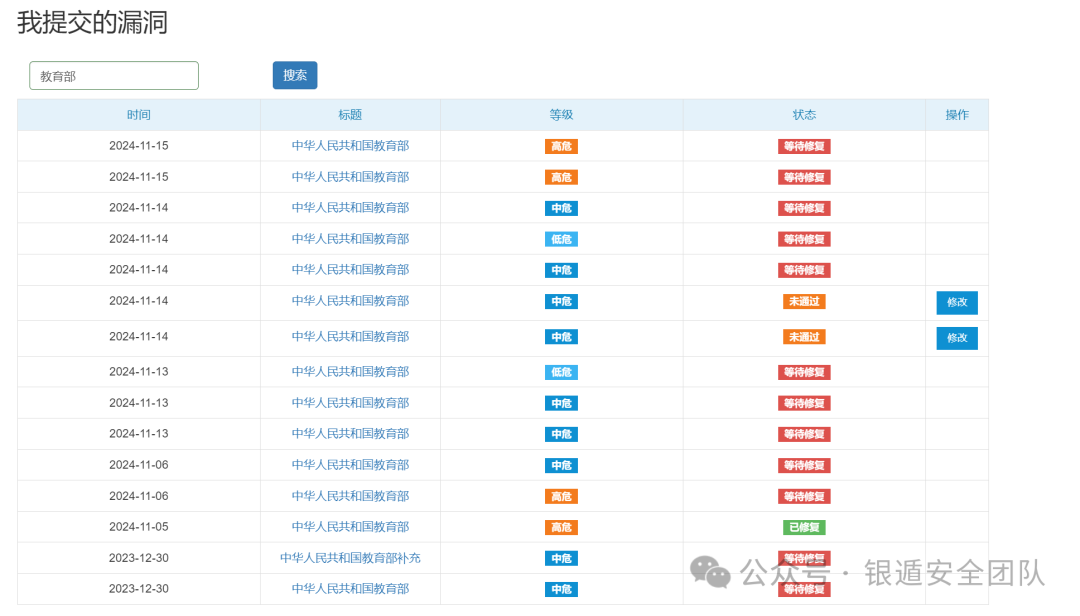
Task: Click the 我提交的漏洞 page heading
Action: click(92, 23)
